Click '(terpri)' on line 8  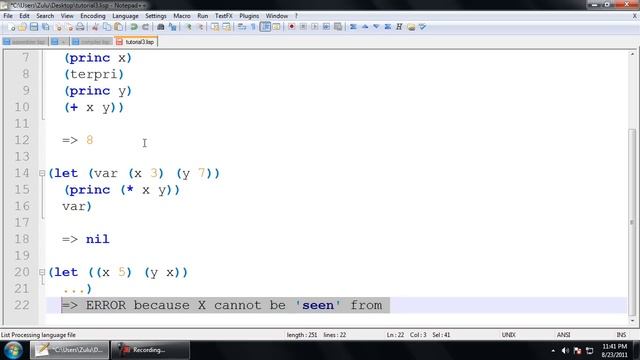point(94,74)
